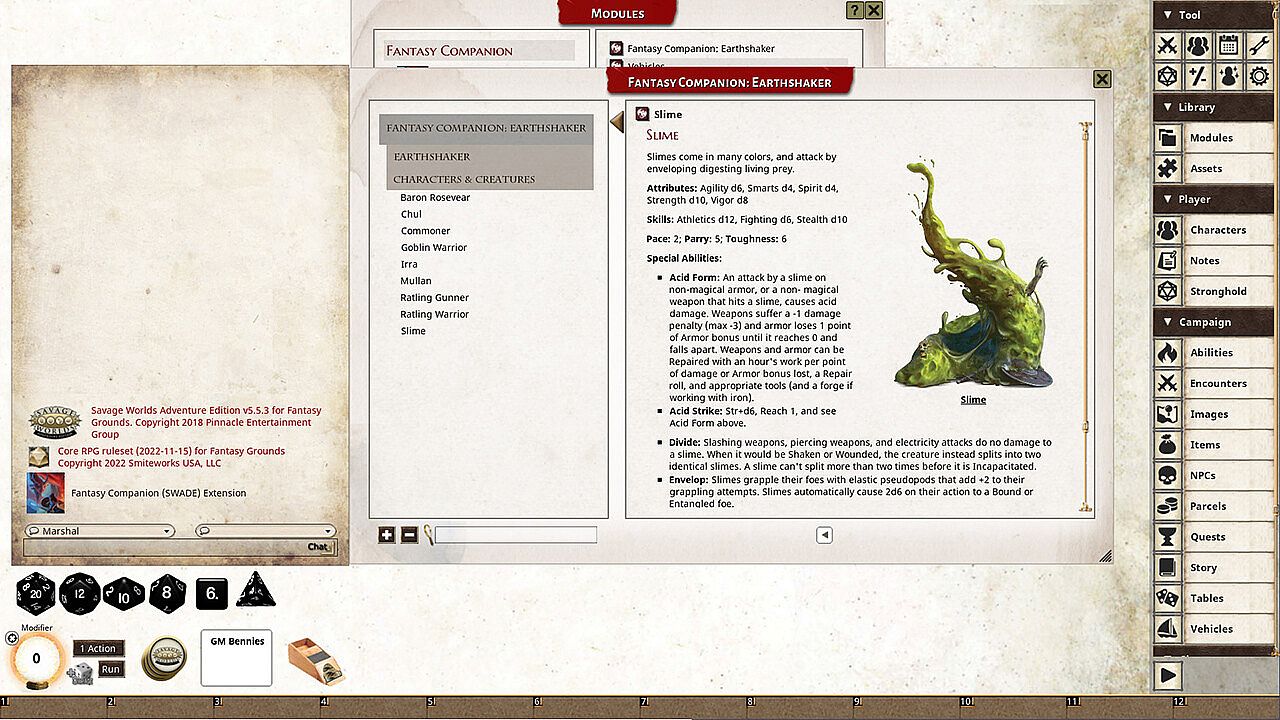Open the Slime image link
Screen dimensions: 1280x720
point(973,400)
